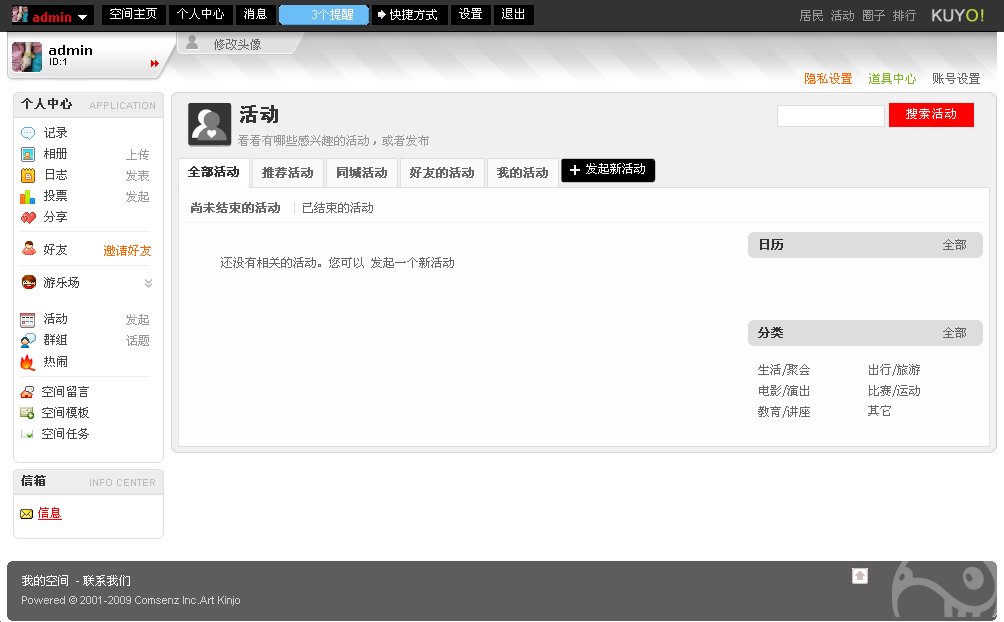Image resolution: width=1004 pixels, height=622 pixels.
Task: Click 话题 next to 群组
Action: (x=137, y=341)
